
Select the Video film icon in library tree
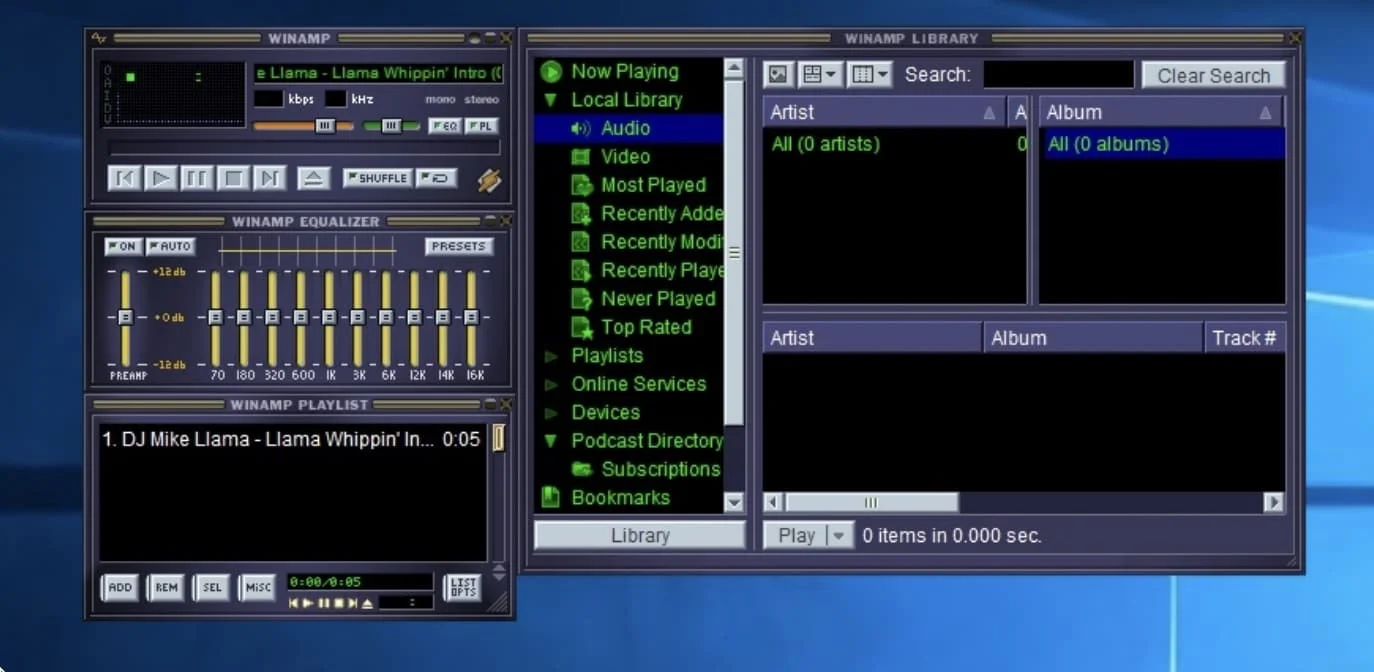click(x=581, y=157)
